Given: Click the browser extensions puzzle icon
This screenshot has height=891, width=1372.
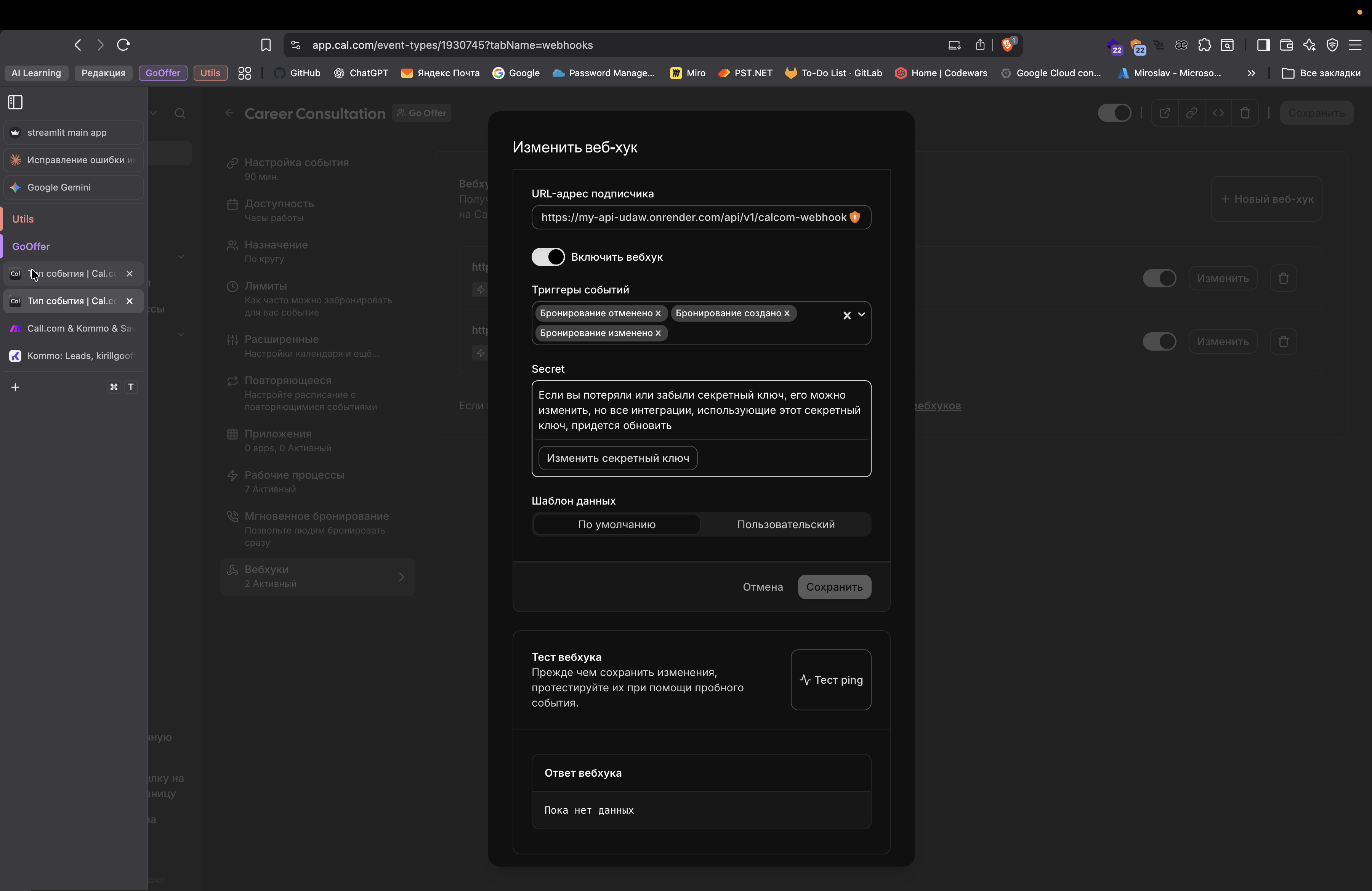Looking at the screenshot, I should (1204, 45).
